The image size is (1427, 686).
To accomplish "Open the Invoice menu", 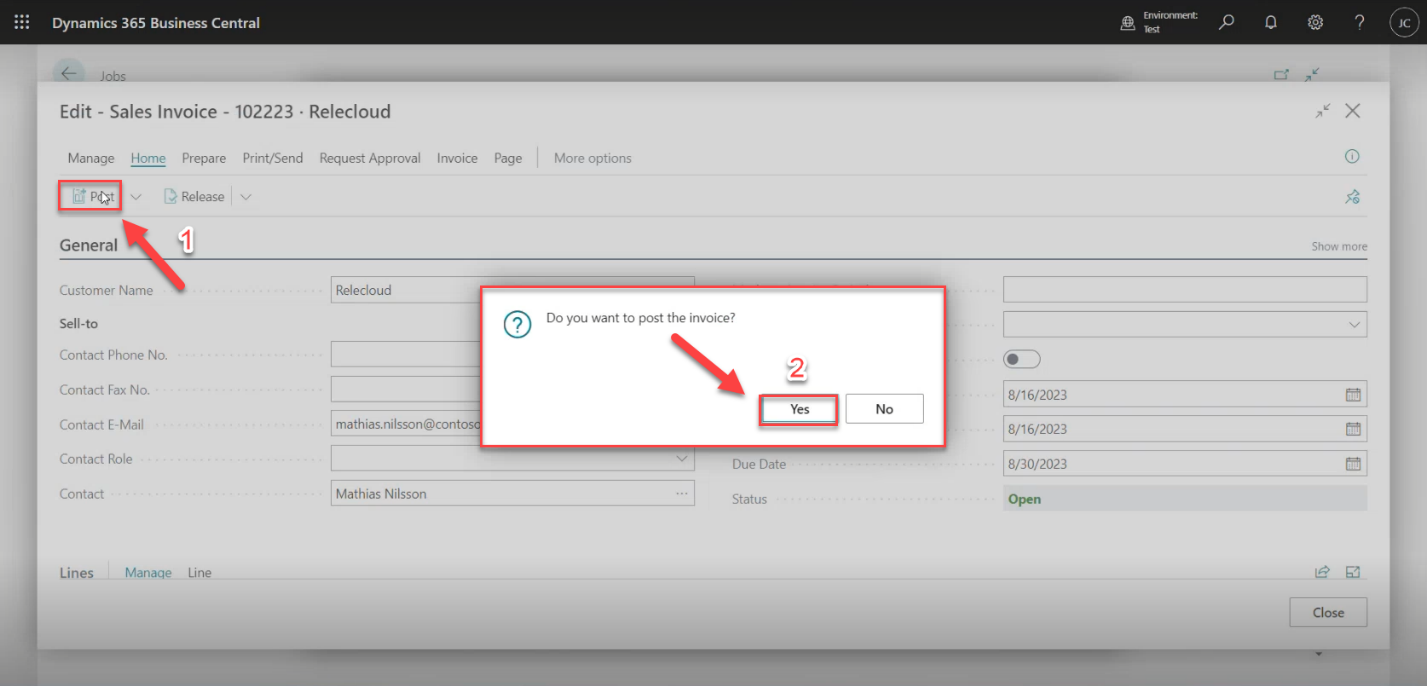I will [457, 158].
